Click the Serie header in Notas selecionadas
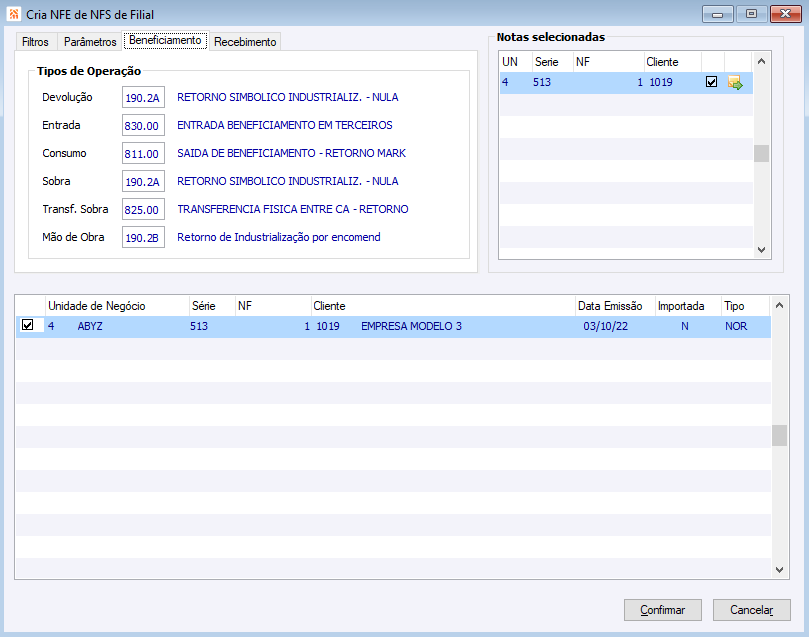Image resolution: width=809 pixels, height=637 pixels. (x=553, y=62)
